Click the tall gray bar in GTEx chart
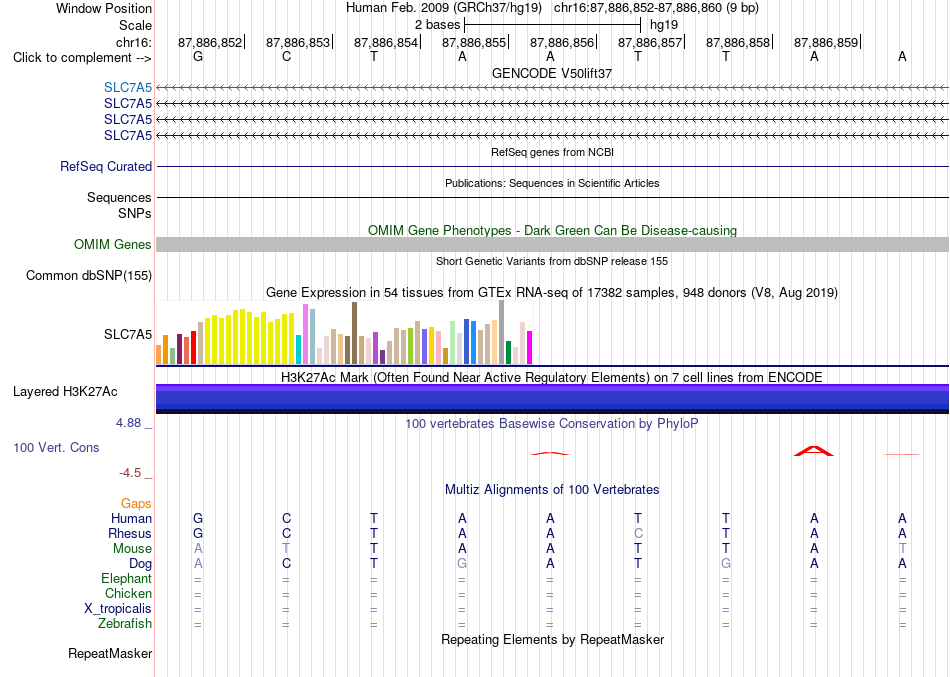950x677 pixels. coord(502,332)
